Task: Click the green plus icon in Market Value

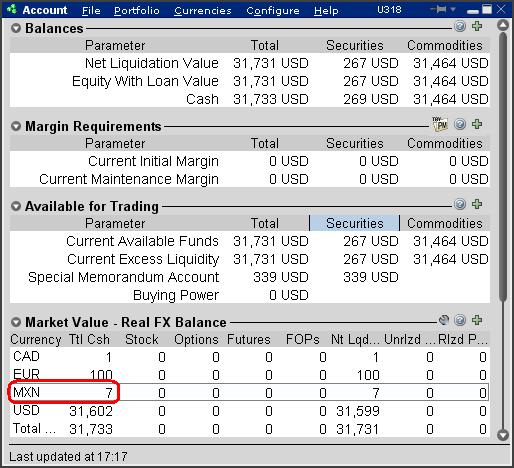Action: pyautogui.click(x=477, y=320)
